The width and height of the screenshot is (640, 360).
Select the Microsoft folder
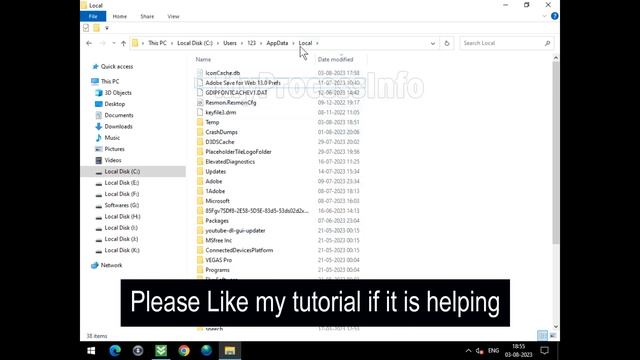(x=217, y=201)
